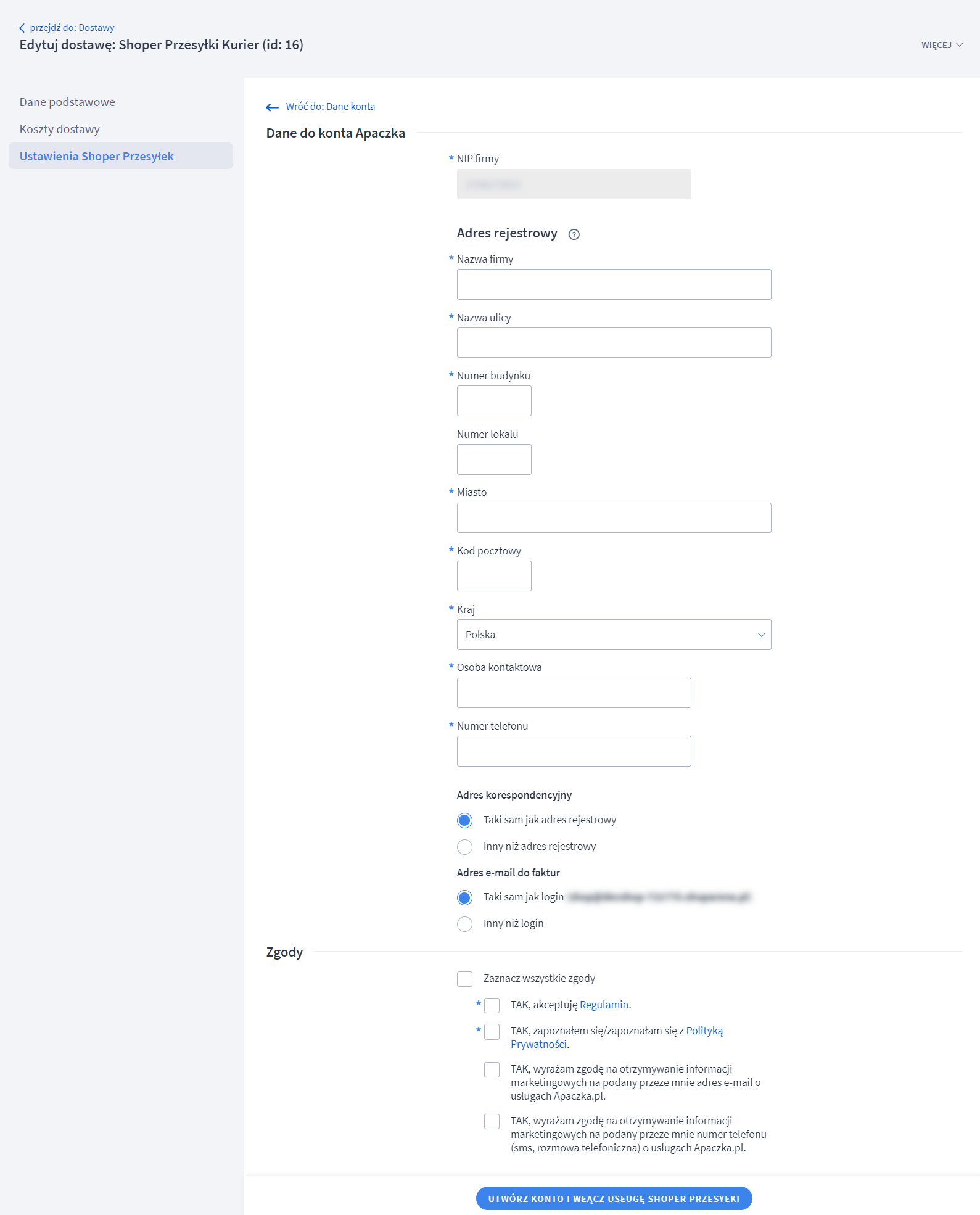Choose Taki sam jak adres rejestrowy
Viewport: 980px width, 1215px height.
(x=464, y=820)
